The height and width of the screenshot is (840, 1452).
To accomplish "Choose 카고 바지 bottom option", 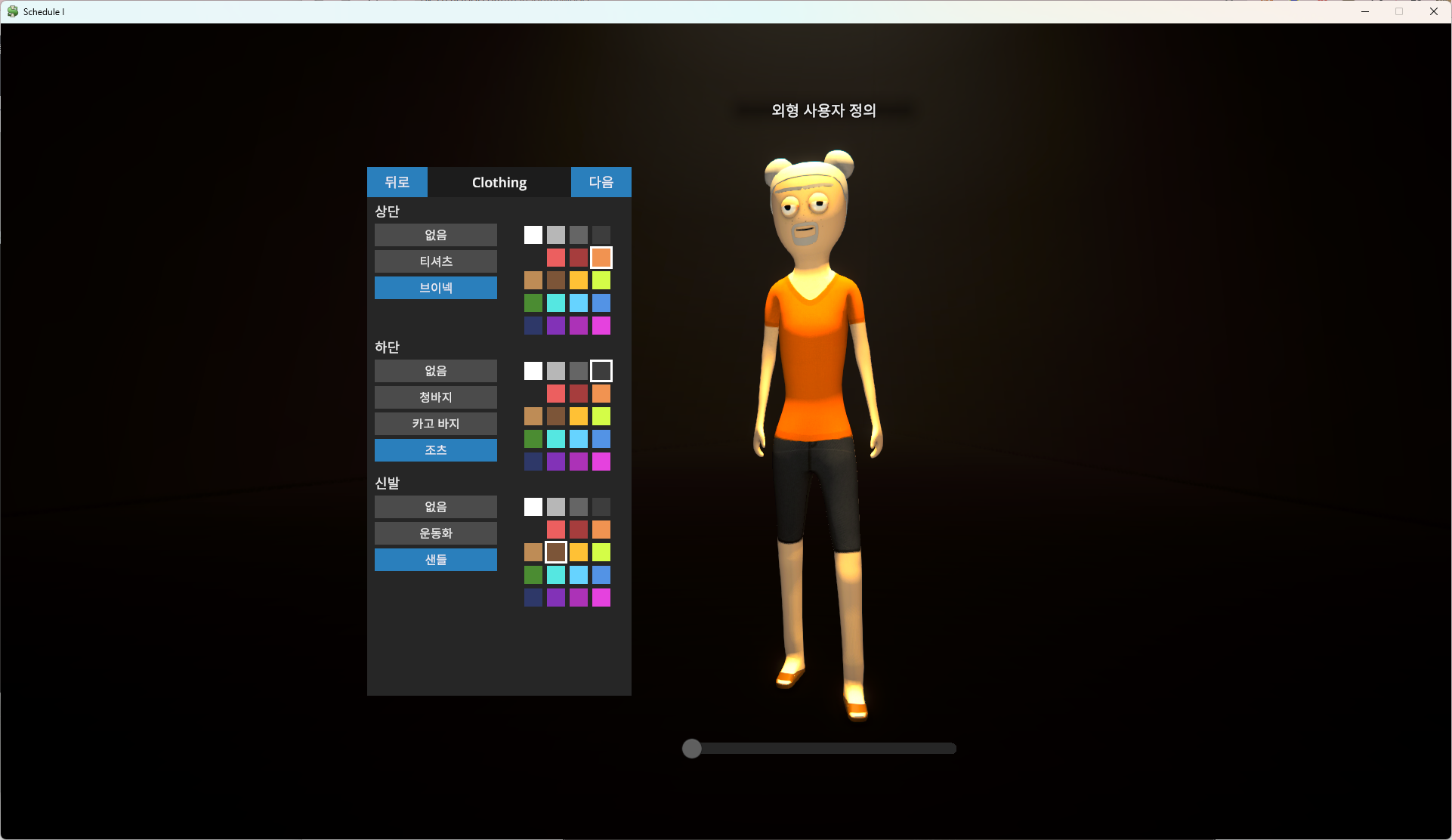I will (x=435, y=424).
